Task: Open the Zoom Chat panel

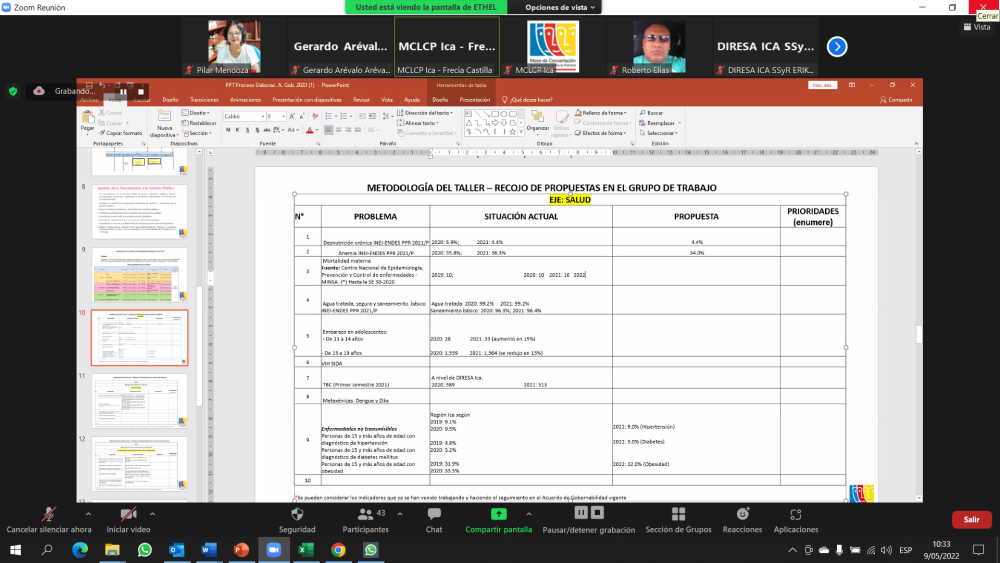Action: pos(434,513)
